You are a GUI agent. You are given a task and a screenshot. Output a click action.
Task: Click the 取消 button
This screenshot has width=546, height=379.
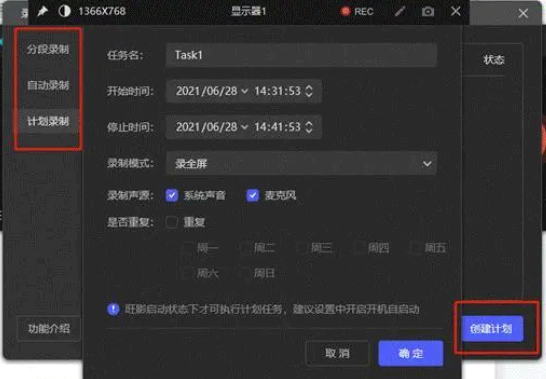[337, 353]
